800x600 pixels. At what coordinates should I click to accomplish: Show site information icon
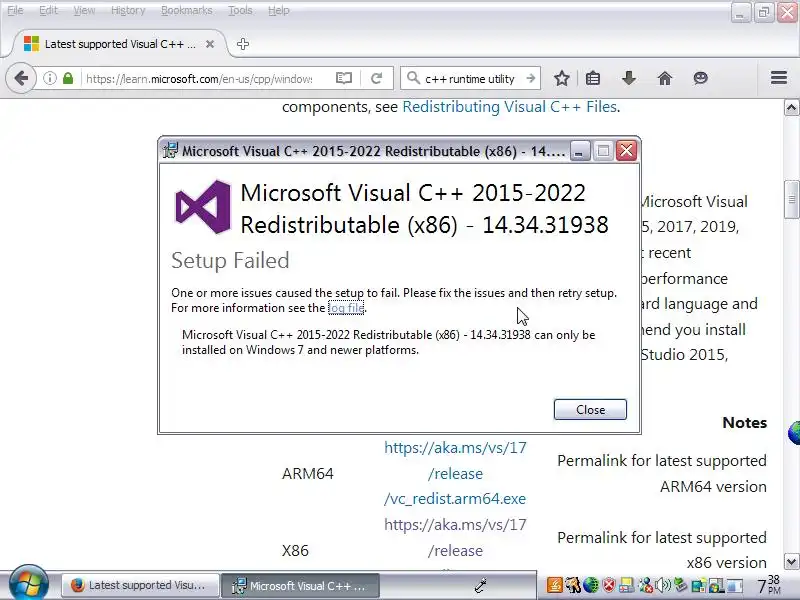click(49, 79)
